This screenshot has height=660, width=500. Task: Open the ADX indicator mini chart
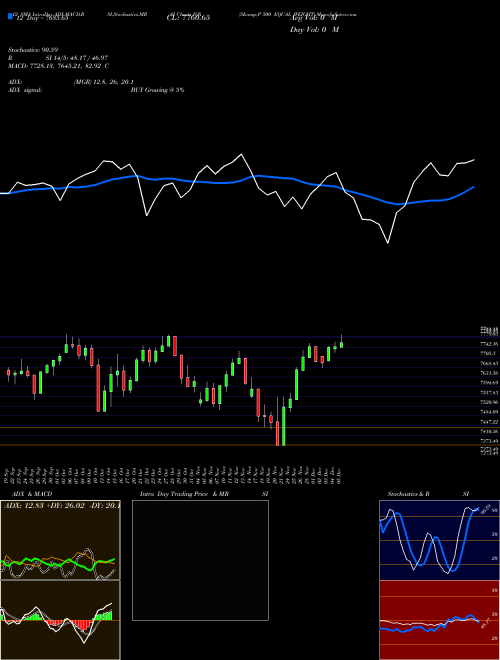(x=60, y=540)
